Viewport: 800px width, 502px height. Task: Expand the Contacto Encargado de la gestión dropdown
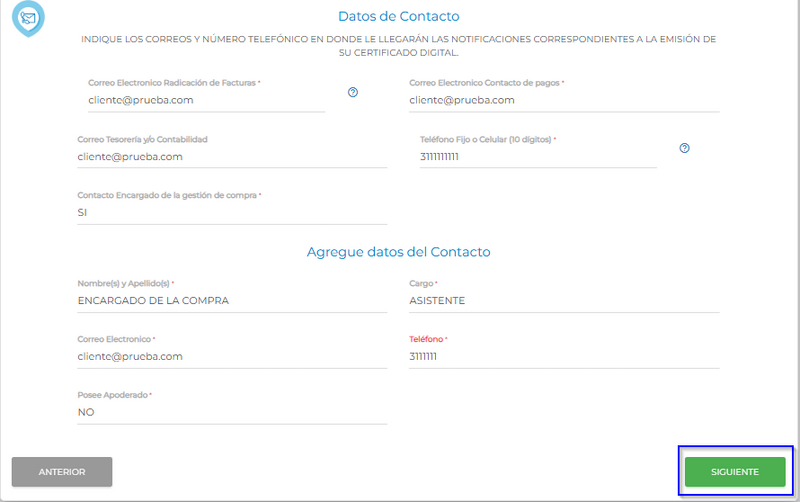coord(231,212)
